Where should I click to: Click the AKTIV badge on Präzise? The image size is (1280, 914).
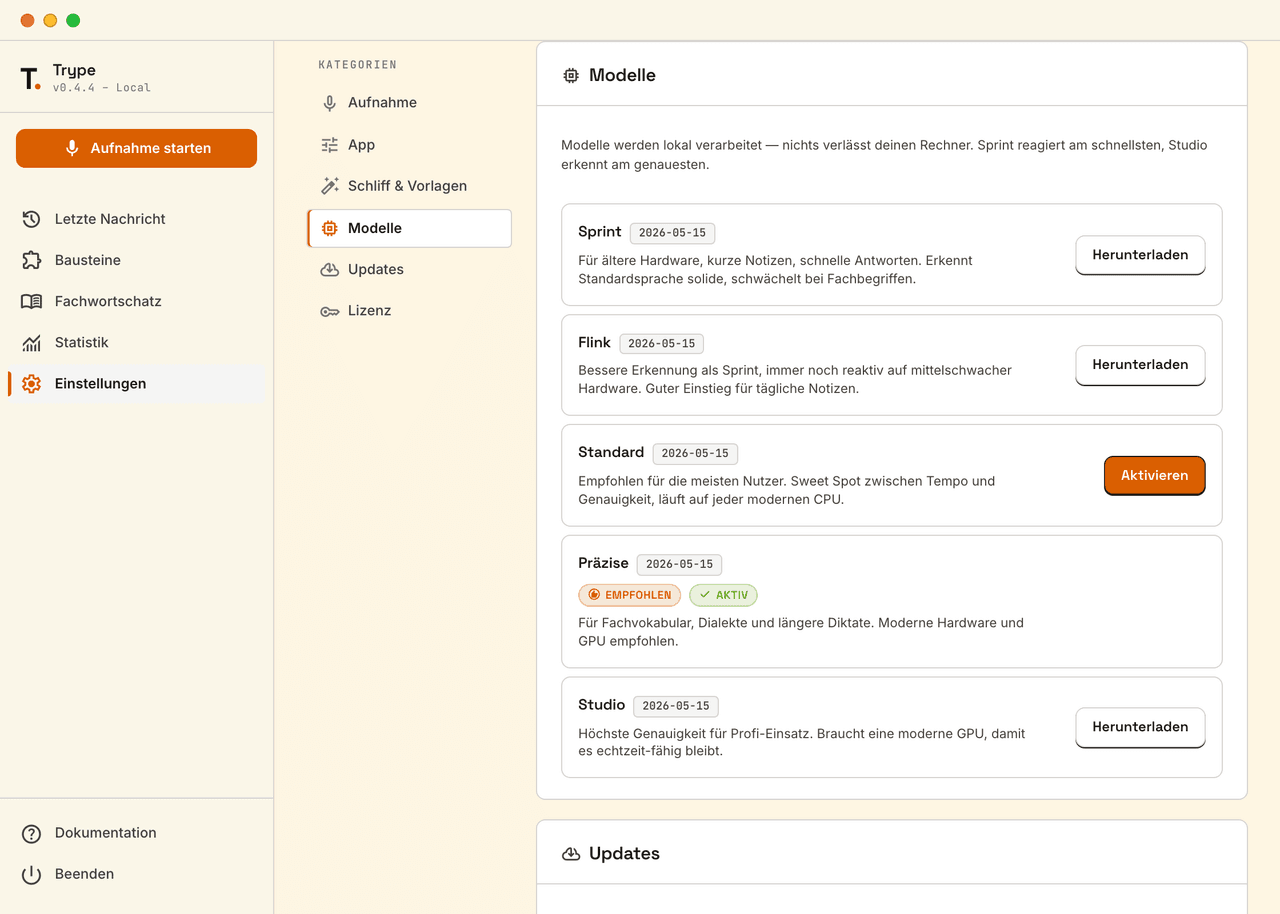click(x=723, y=595)
